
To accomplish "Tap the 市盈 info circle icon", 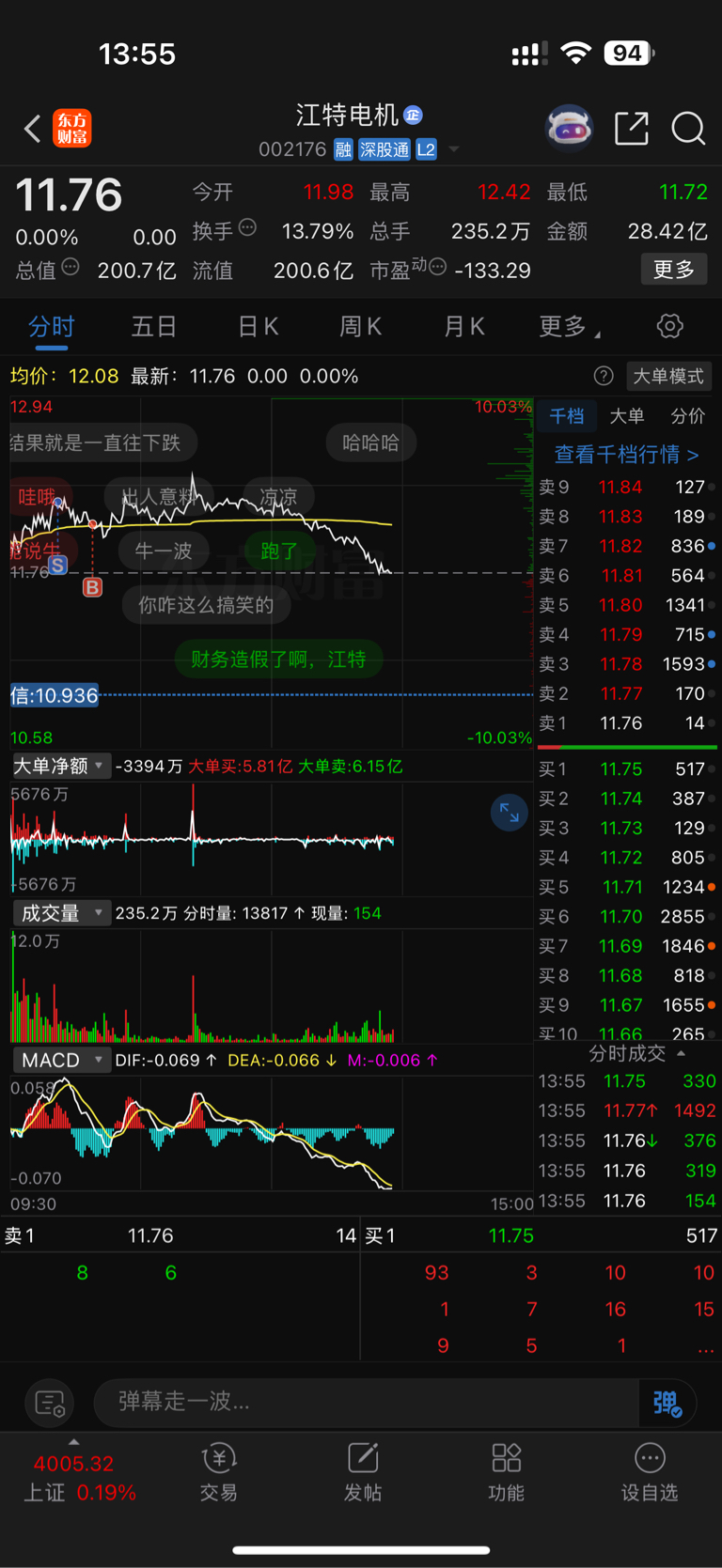I will 437,268.
